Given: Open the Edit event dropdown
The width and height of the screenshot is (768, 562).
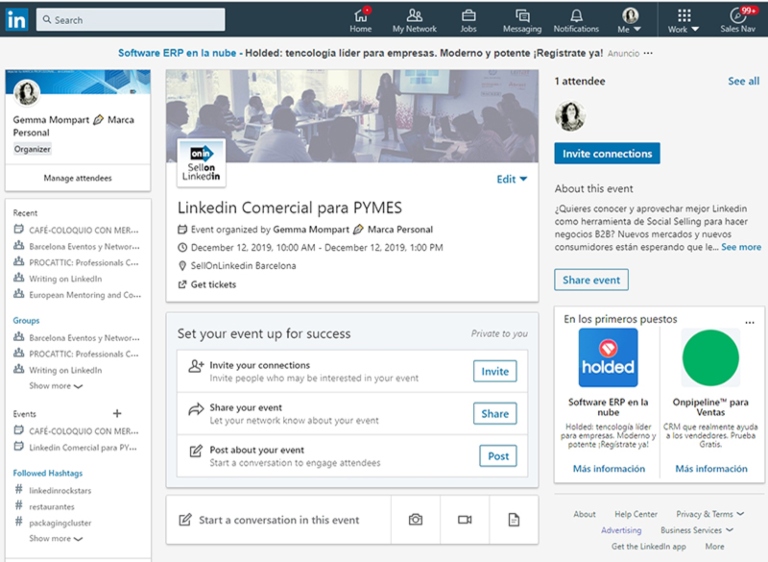Looking at the screenshot, I should (x=511, y=179).
